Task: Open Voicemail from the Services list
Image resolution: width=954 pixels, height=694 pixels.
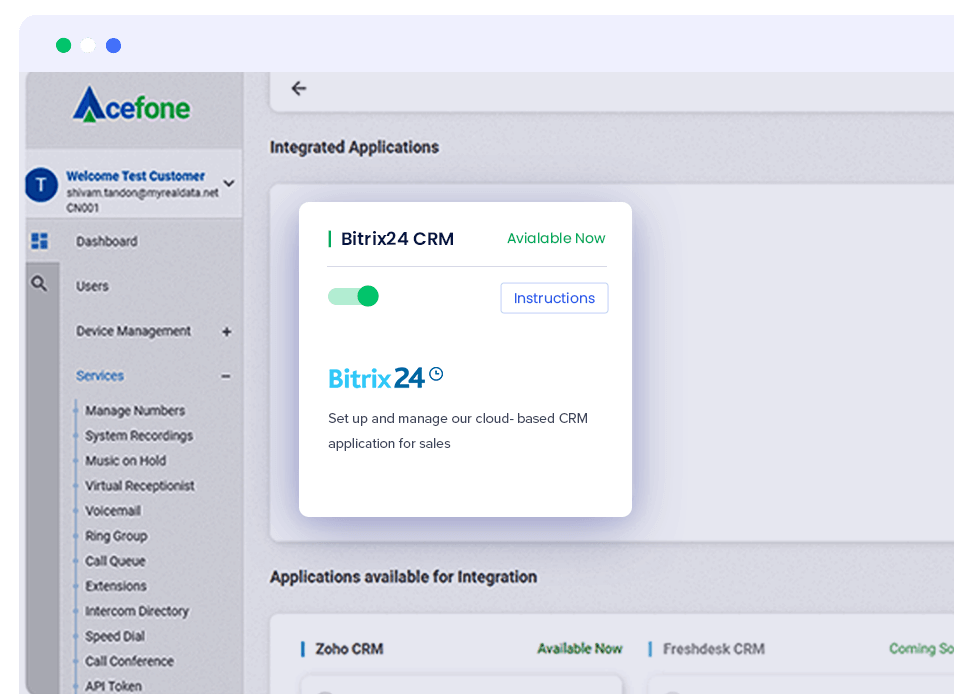Action: pyautogui.click(x=113, y=511)
